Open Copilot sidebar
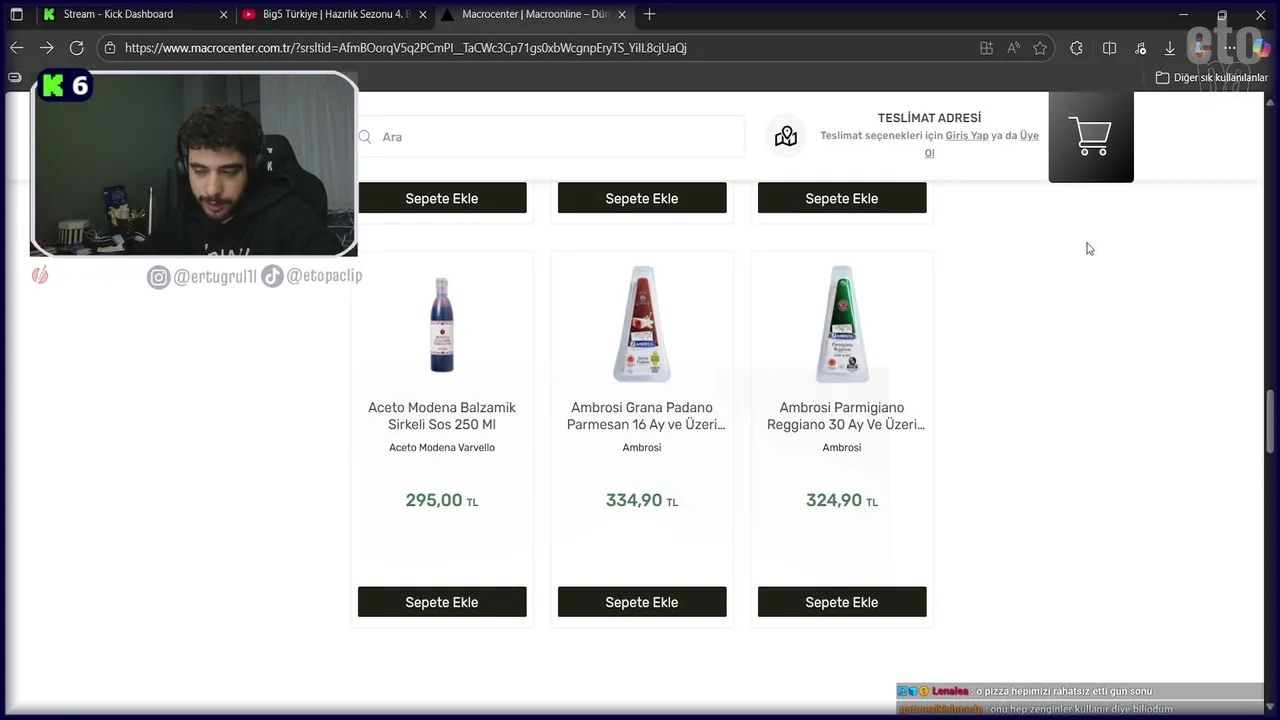This screenshot has width=1280, height=720. coord(1260,47)
